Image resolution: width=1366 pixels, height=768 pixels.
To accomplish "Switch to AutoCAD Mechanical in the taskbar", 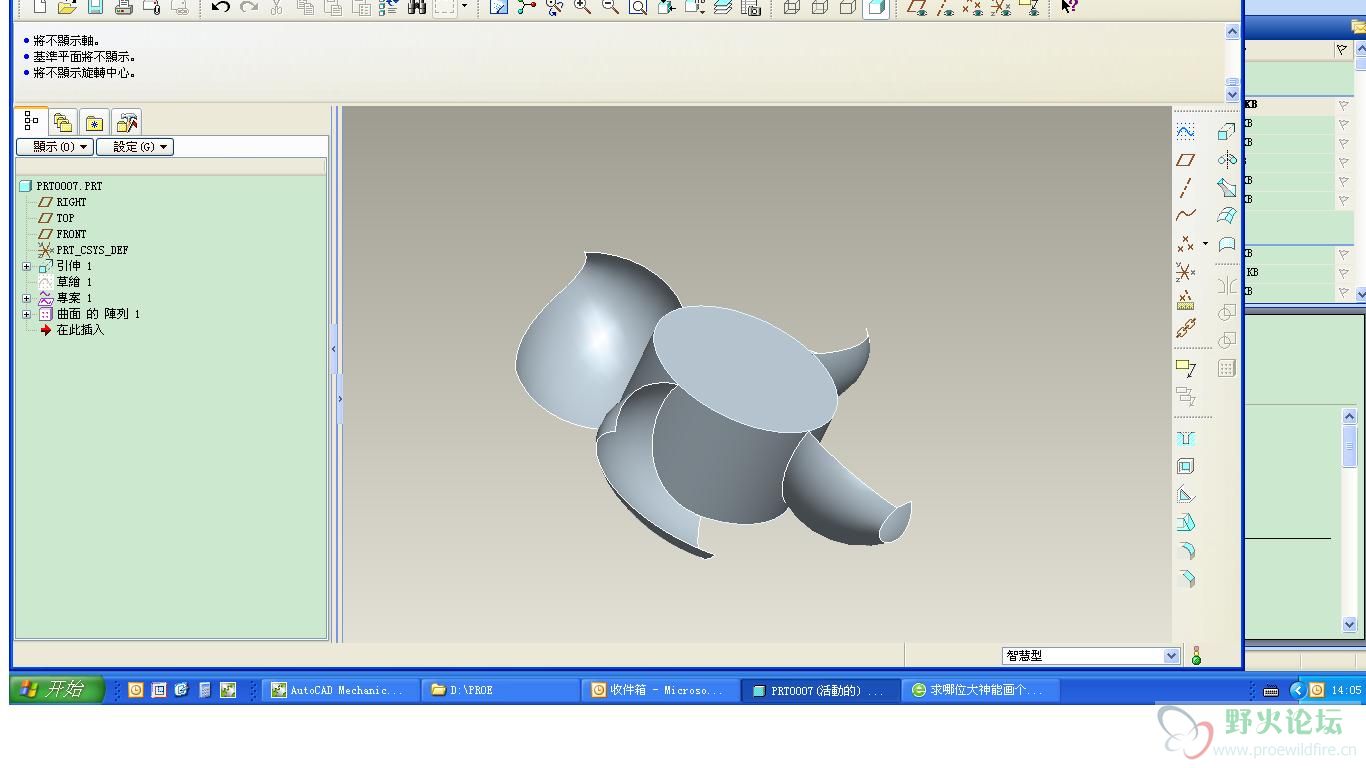I will click(x=341, y=690).
